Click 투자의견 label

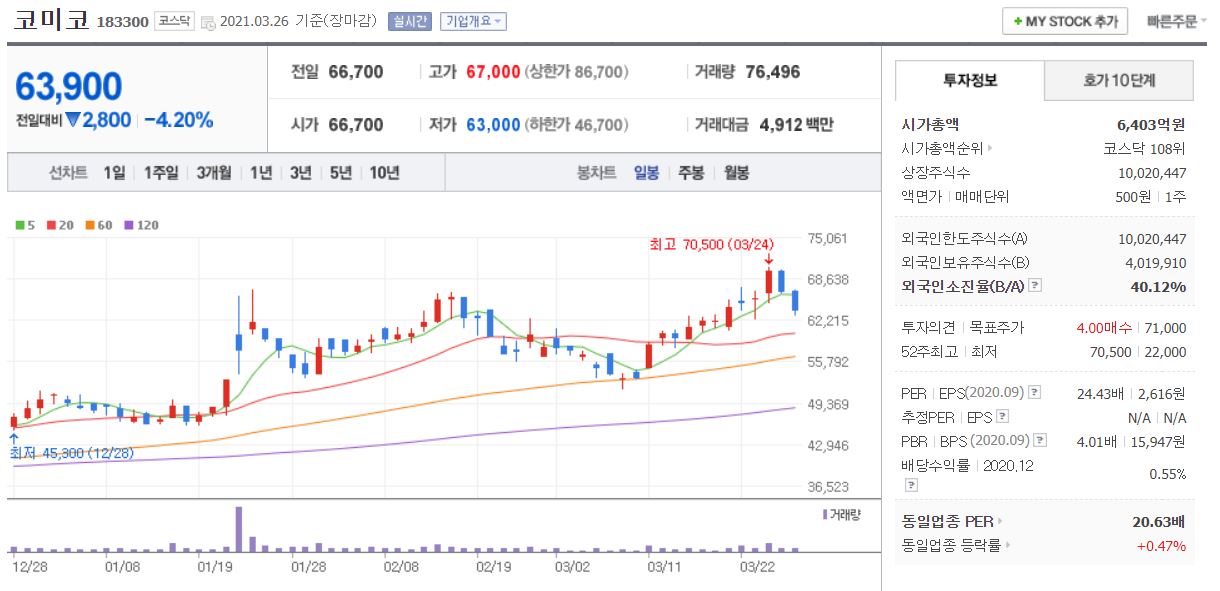(x=929, y=327)
